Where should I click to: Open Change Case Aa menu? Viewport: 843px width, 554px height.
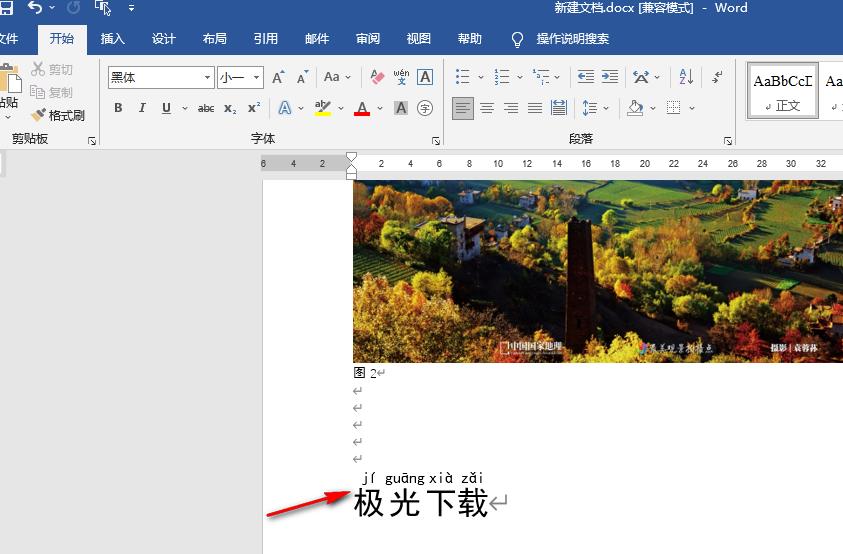(x=337, y=77)
